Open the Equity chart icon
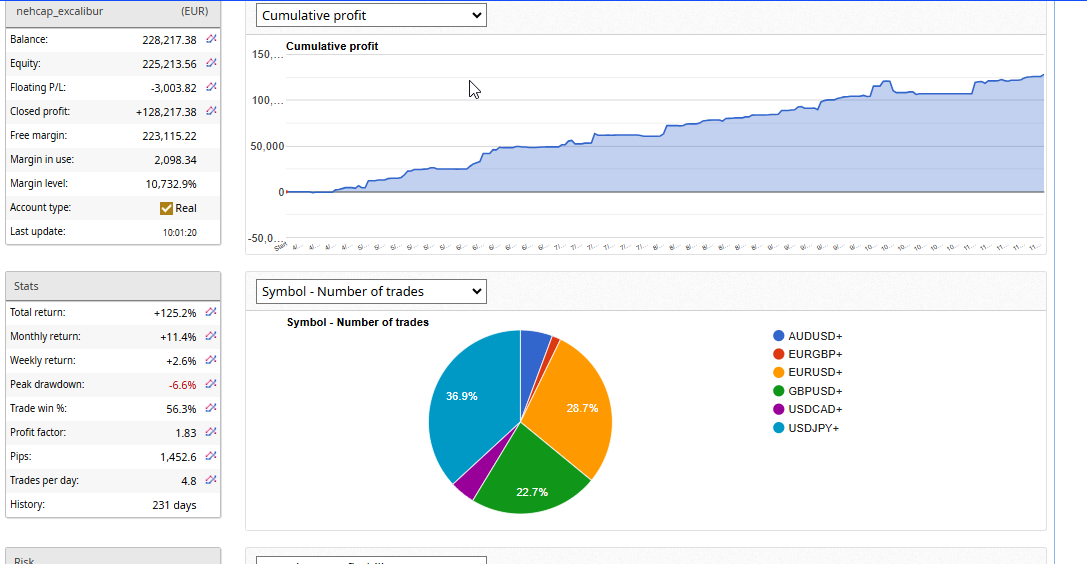The width and height of the screenshot is (1087, 564). [211, 63]
